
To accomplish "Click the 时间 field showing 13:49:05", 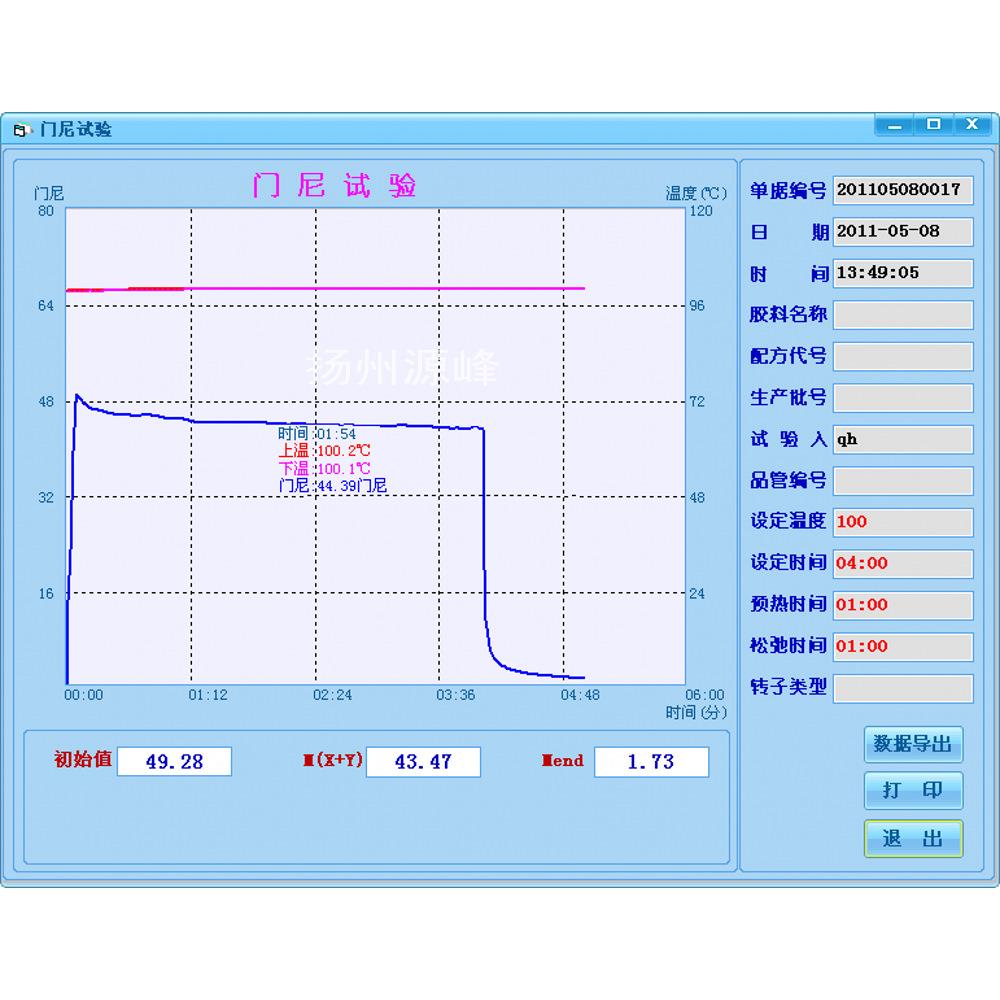I will [902, 273].
